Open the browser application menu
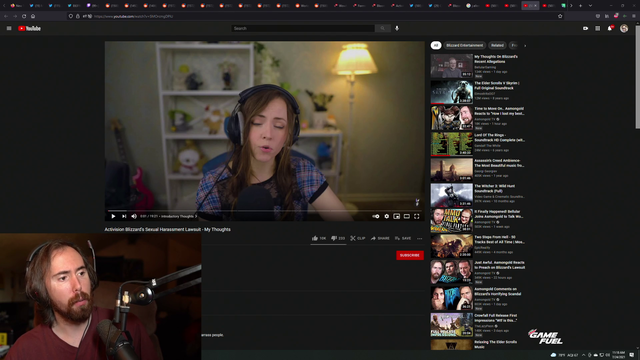 tap(634, 16)
